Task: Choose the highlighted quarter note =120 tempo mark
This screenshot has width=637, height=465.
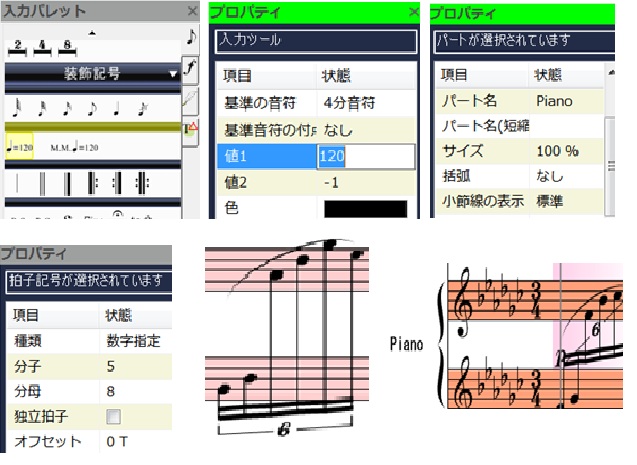Action: coord(19,146)
